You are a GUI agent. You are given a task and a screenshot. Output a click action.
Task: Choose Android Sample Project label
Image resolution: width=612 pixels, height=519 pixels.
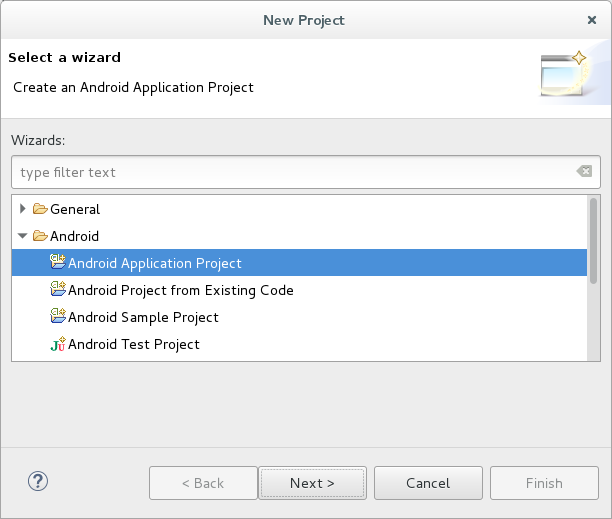point(143,317)
